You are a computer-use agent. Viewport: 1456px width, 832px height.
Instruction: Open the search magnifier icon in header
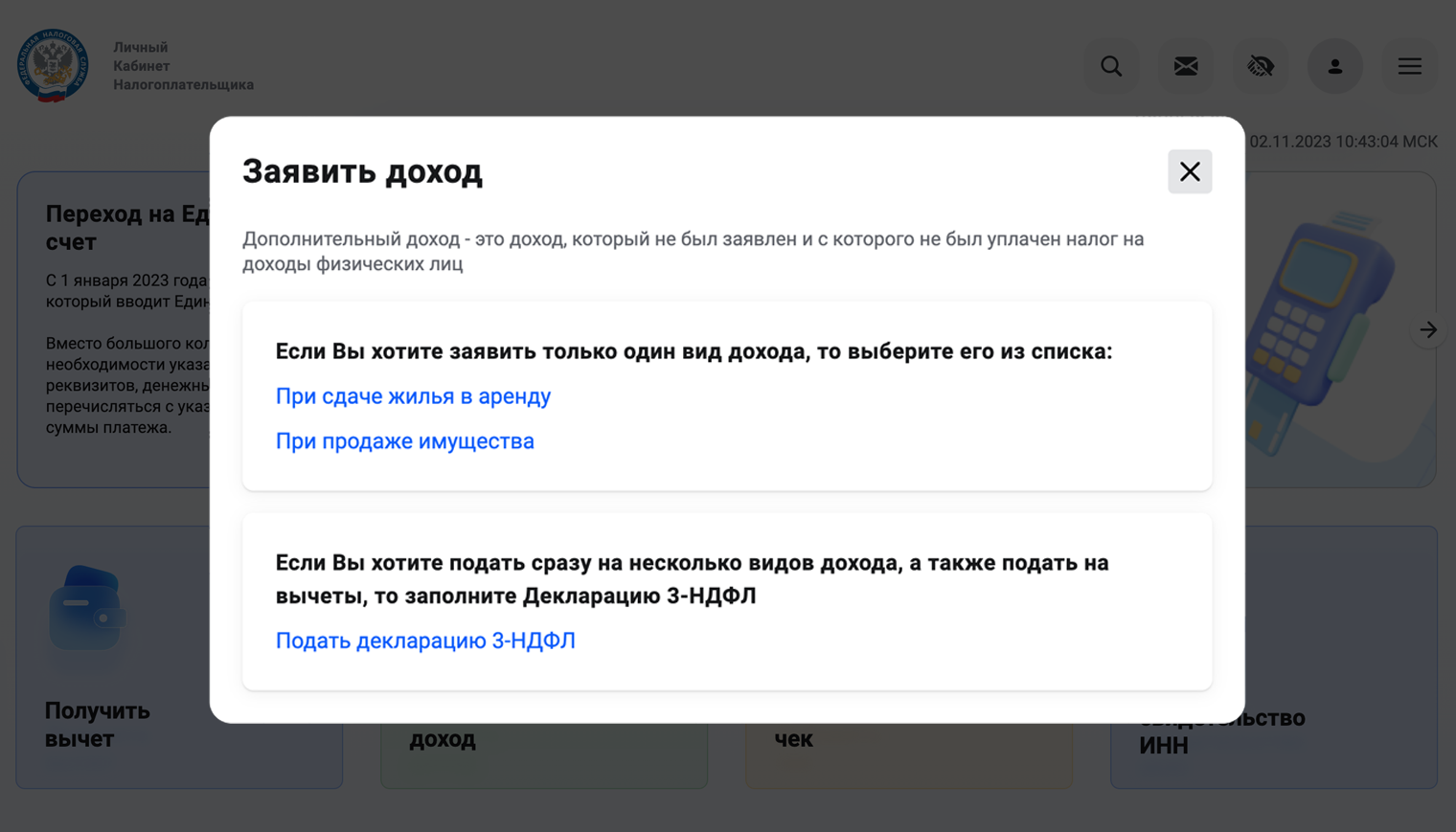pos(1111,66)
